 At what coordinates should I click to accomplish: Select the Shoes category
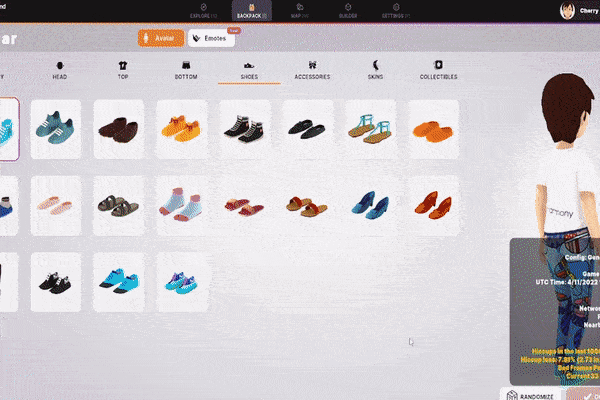249,70
